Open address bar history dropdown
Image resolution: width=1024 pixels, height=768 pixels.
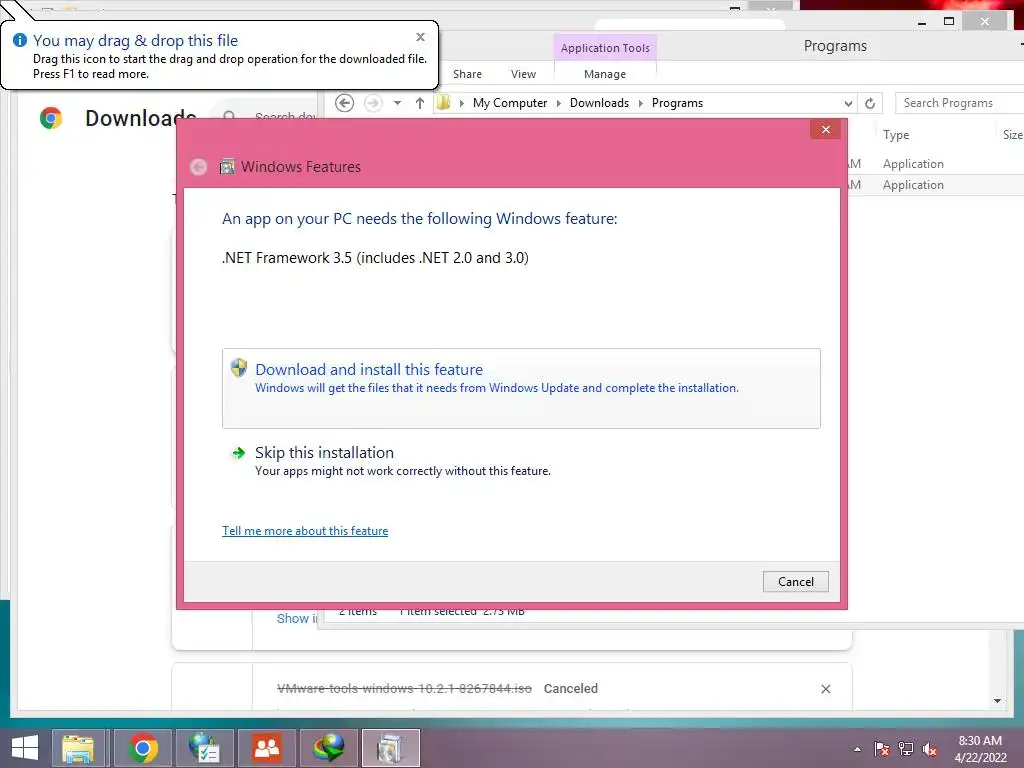tap(848, 103)
